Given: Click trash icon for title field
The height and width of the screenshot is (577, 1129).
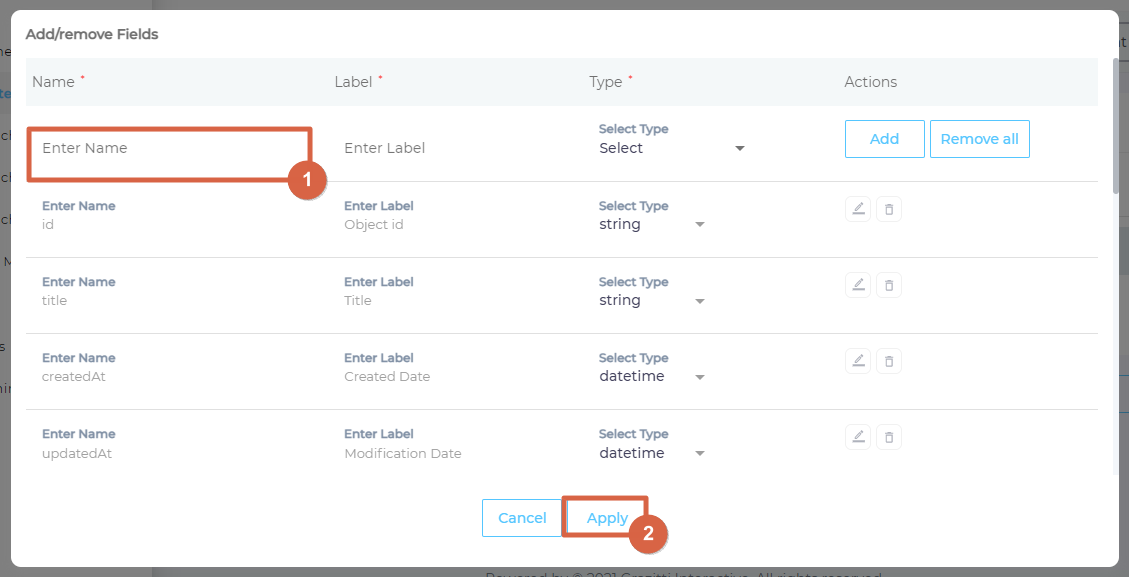Looking at the screenshot, I should tap(889, 285).
